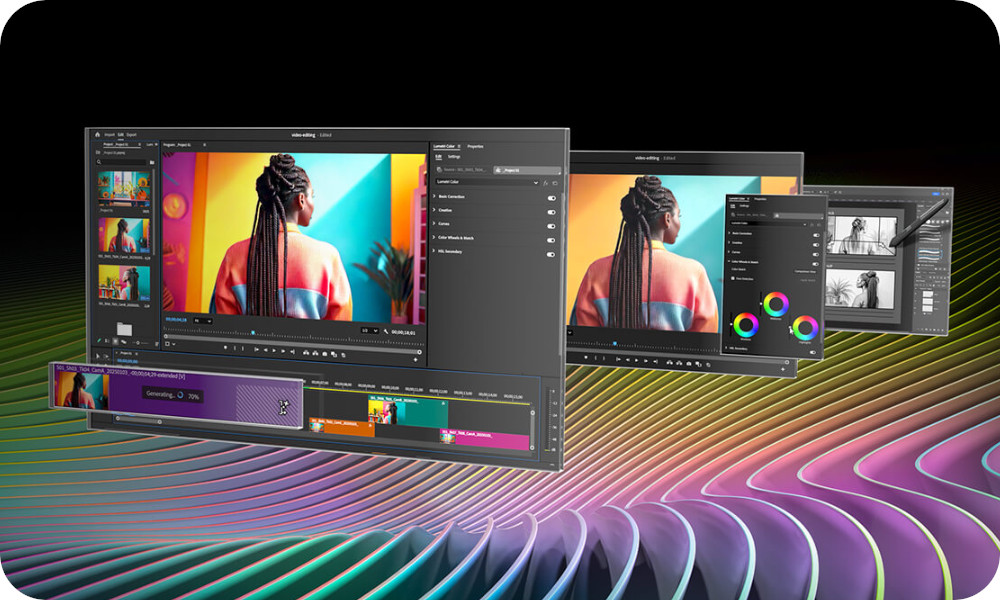Expand the Creative section chevron
The width and height of the screenshot is (1000, 600).
[x=433, y=212]
